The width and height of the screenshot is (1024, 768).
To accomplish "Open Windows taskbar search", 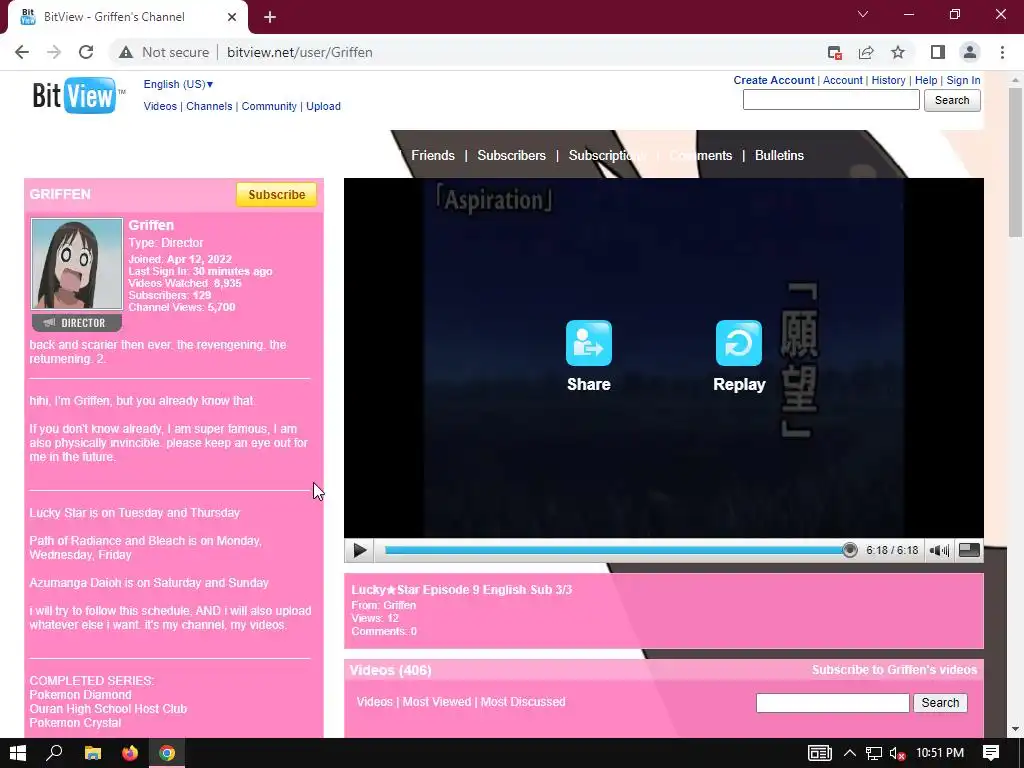I will [x=54, y=753].
